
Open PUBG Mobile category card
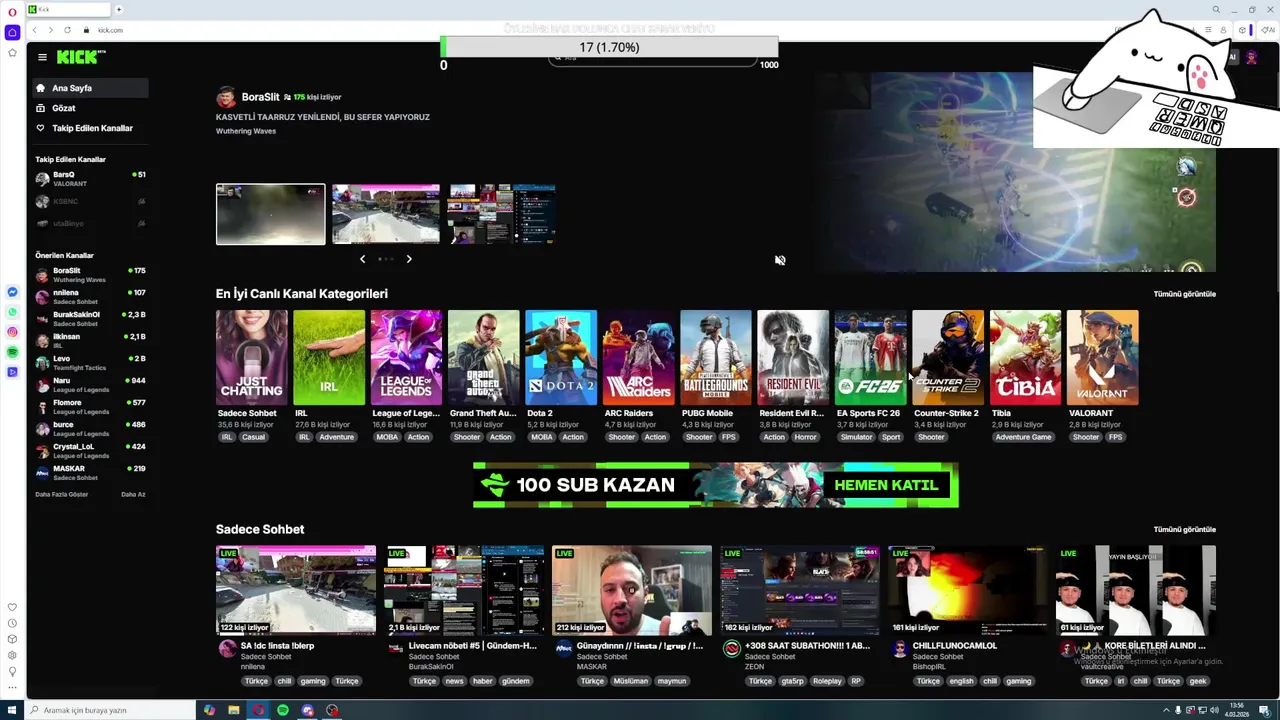pyautogui.click(x=716, y=357)
